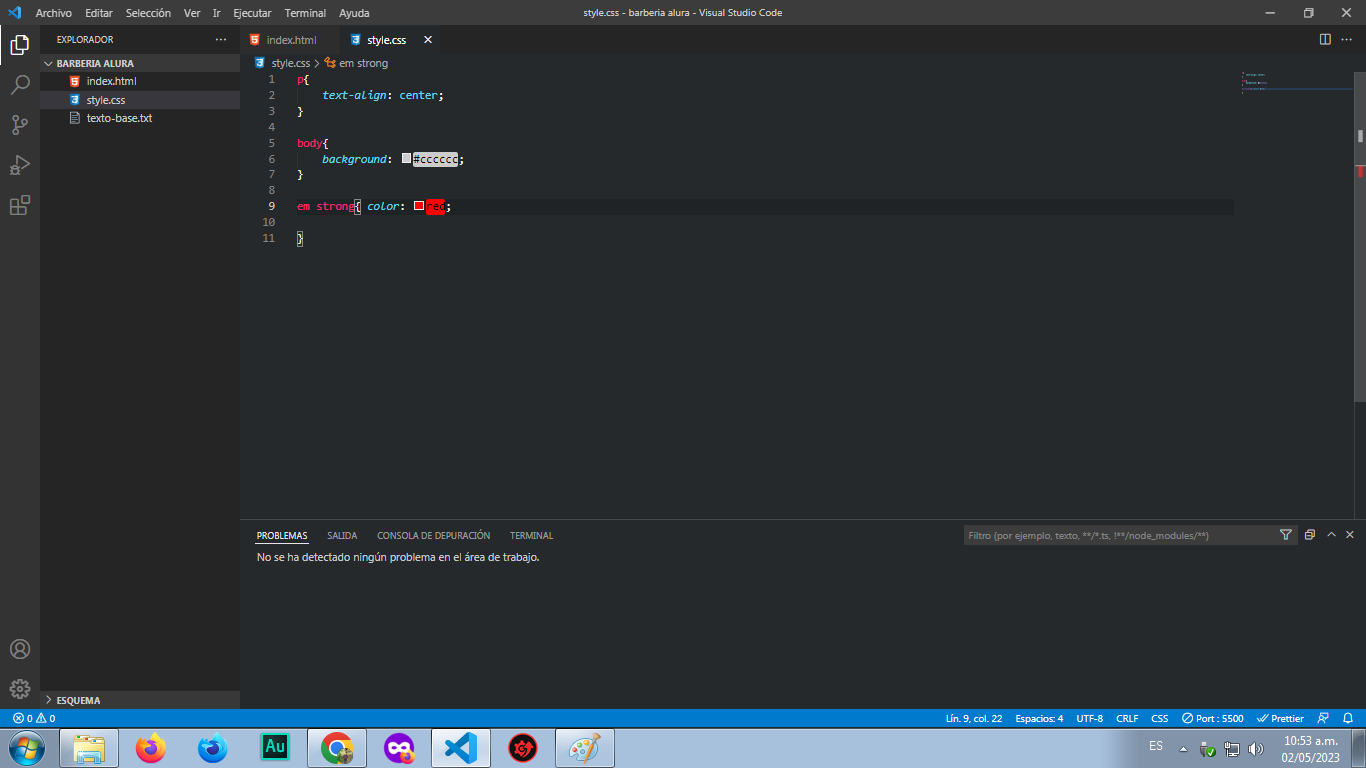
Task: Click the volume speaker tray icon
Action: pos(1256,749)
